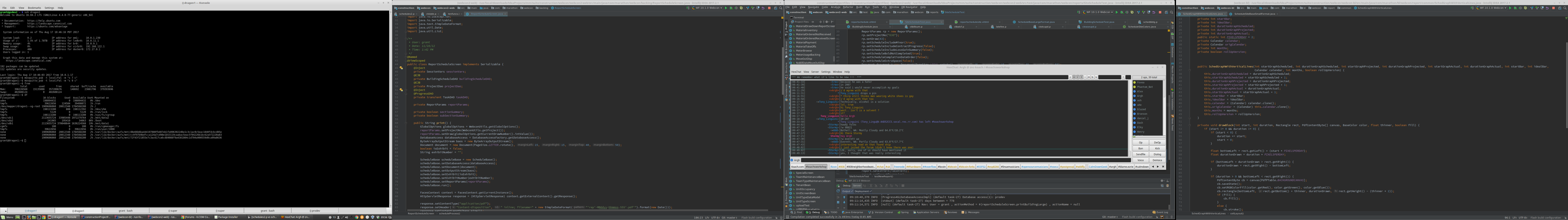
Task: Open HexChat Settings menu
Action: (826, 72)
